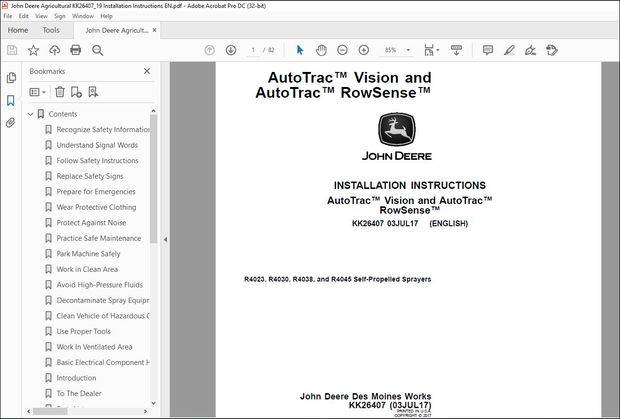620x419 pixels.
Task: Close the John Deere document tab
Action: point(155,30)
